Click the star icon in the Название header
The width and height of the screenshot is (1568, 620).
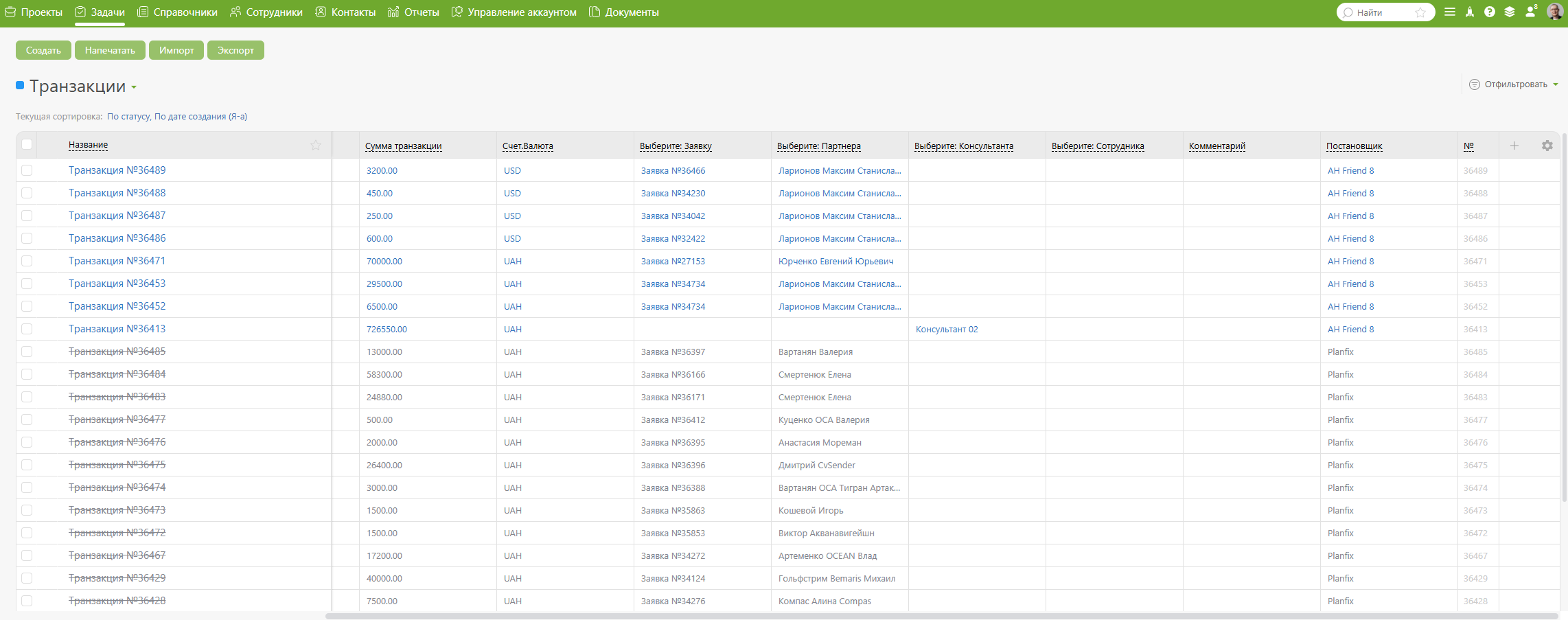coord(316,145)
